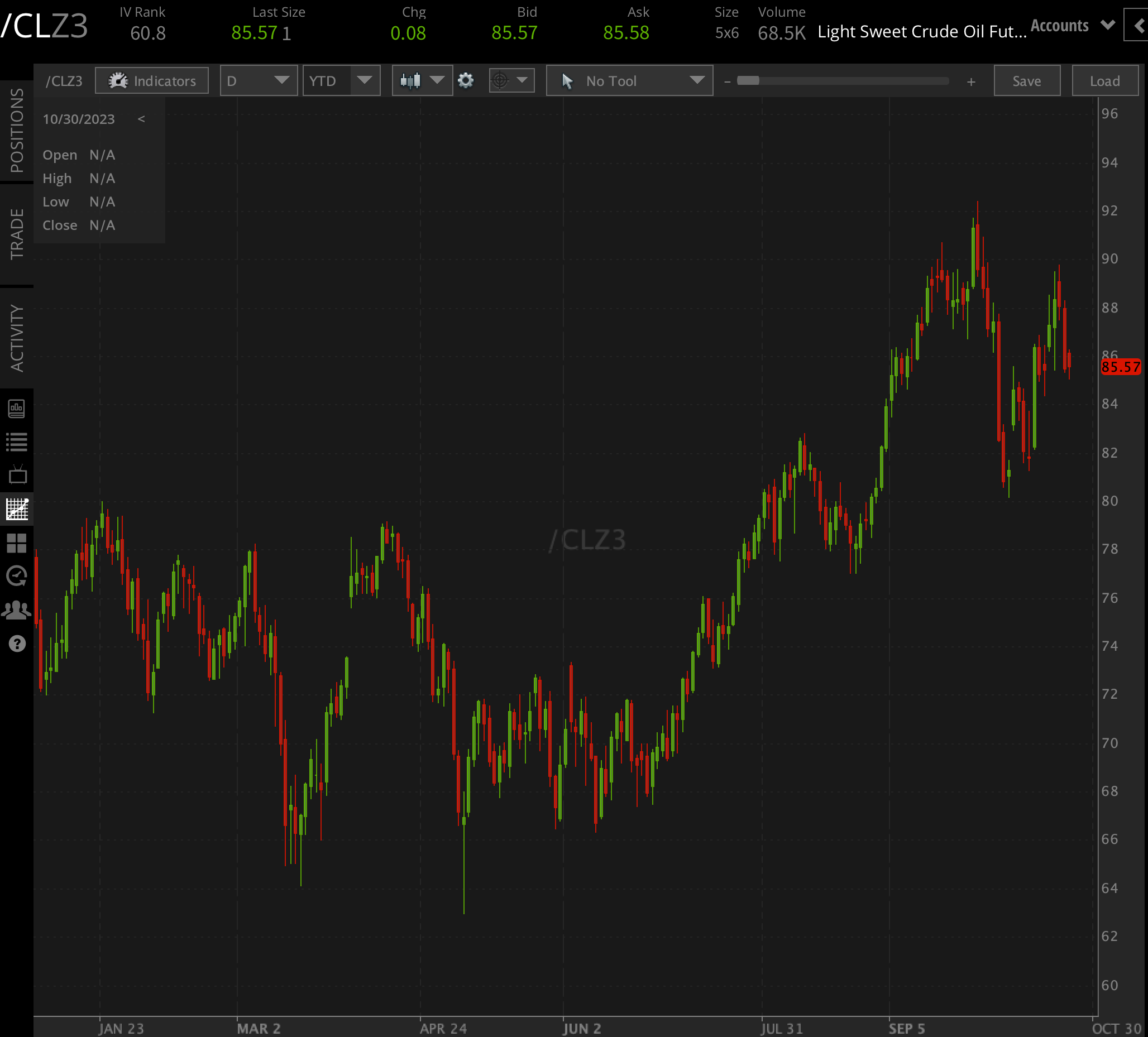1148x1037 pixels.
Task: Collapse the OHLC data box arrow
Action: point(141,119)
